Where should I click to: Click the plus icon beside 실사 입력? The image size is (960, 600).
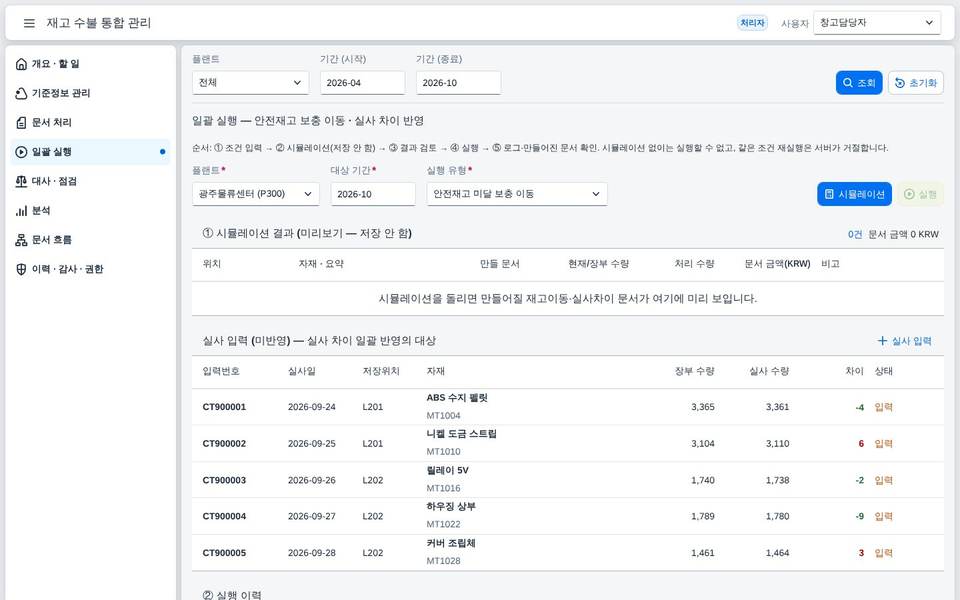click(882, 340)
